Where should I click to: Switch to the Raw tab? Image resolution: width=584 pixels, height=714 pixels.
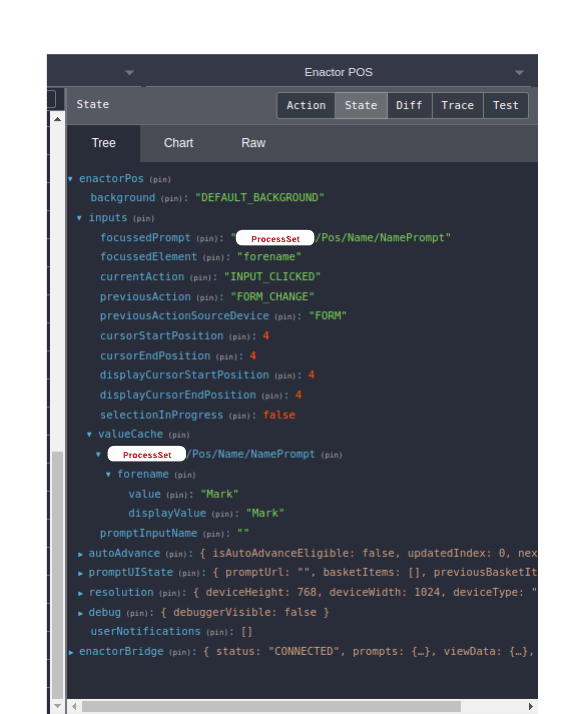(x=253, y=143)
